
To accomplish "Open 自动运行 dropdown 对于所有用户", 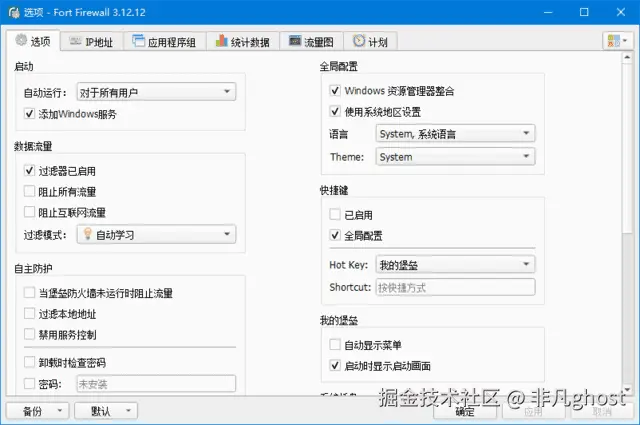I will click(156, 92).
